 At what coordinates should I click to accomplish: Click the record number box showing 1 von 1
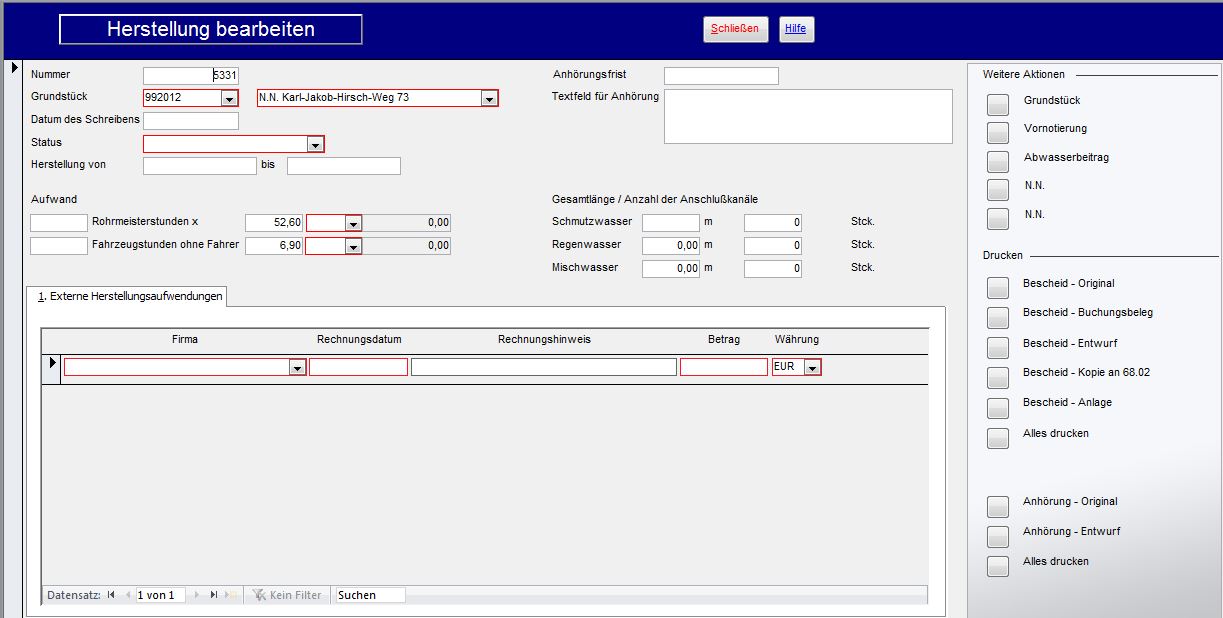161,595
